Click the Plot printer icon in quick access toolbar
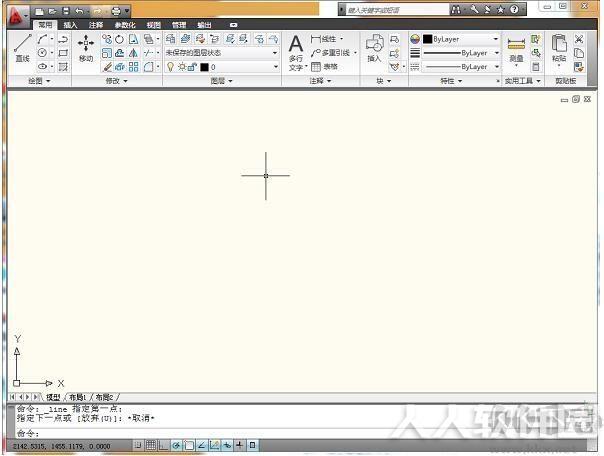Viewport: 604px width, 456px height. coord(116,11)
